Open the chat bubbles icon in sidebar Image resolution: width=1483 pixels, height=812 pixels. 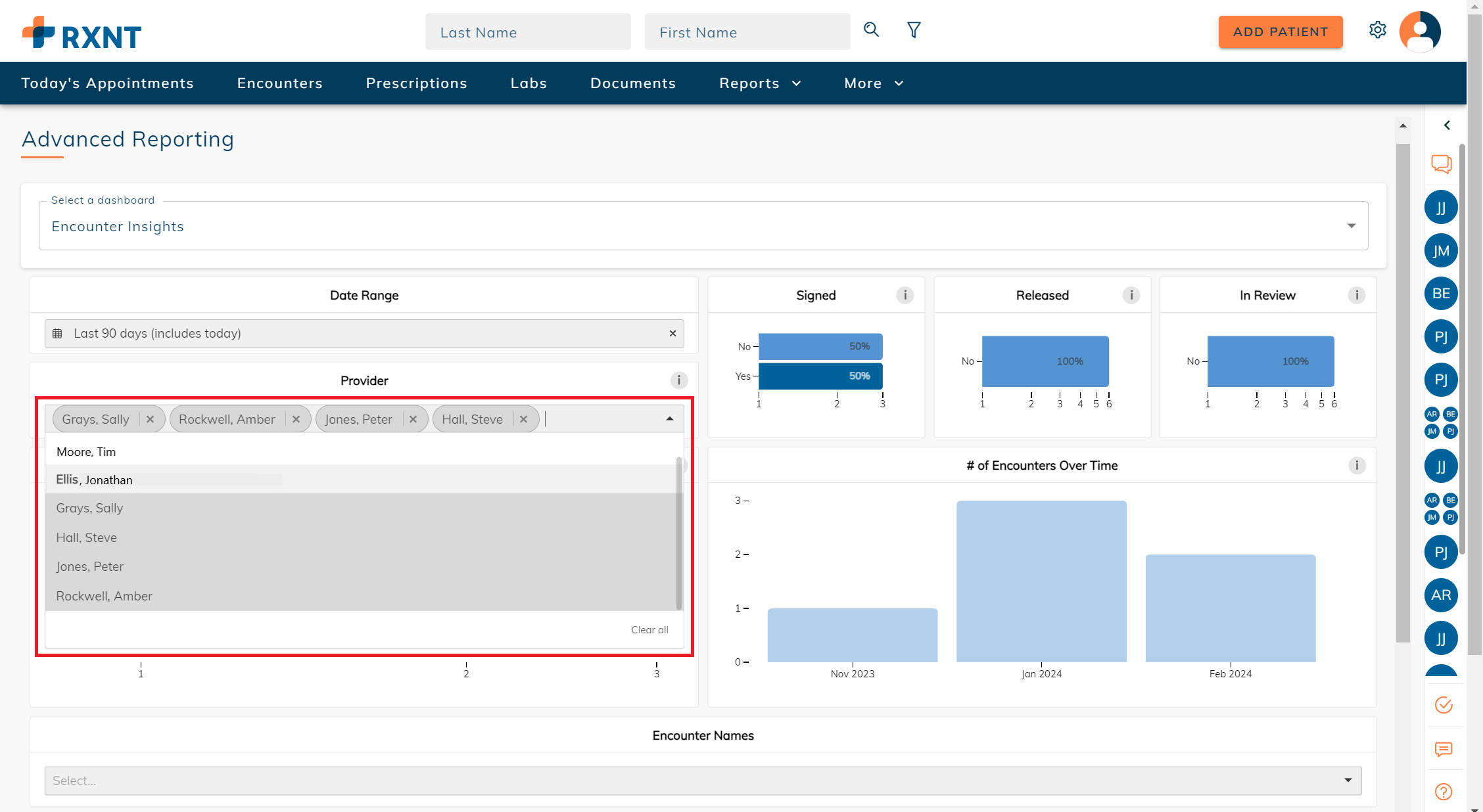(x=1442, y=164)
